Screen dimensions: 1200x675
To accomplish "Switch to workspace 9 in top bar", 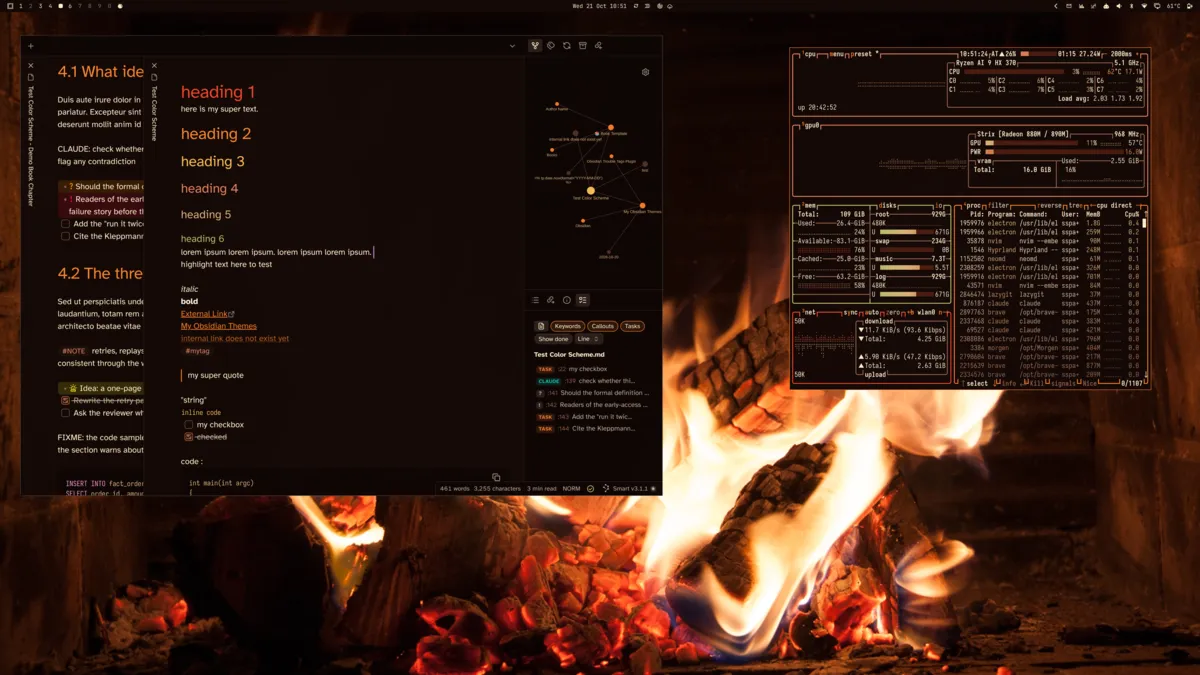I will pyautogui.click(x=101, y=6).
